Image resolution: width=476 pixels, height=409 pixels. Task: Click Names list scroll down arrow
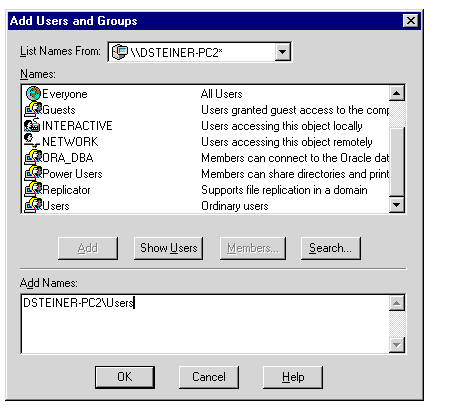point(397,205)
